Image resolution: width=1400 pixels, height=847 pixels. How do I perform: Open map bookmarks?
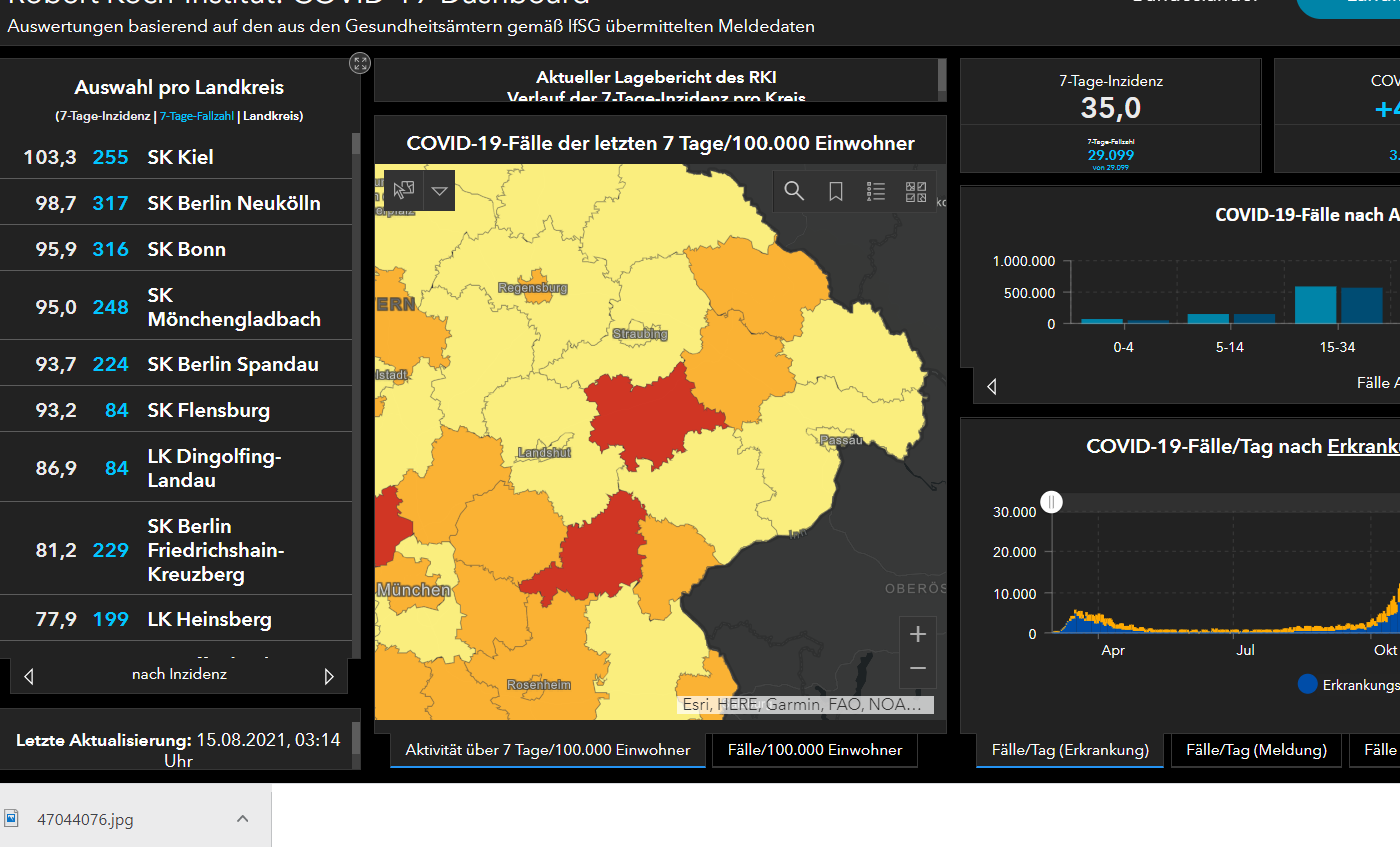click(836, 191)
